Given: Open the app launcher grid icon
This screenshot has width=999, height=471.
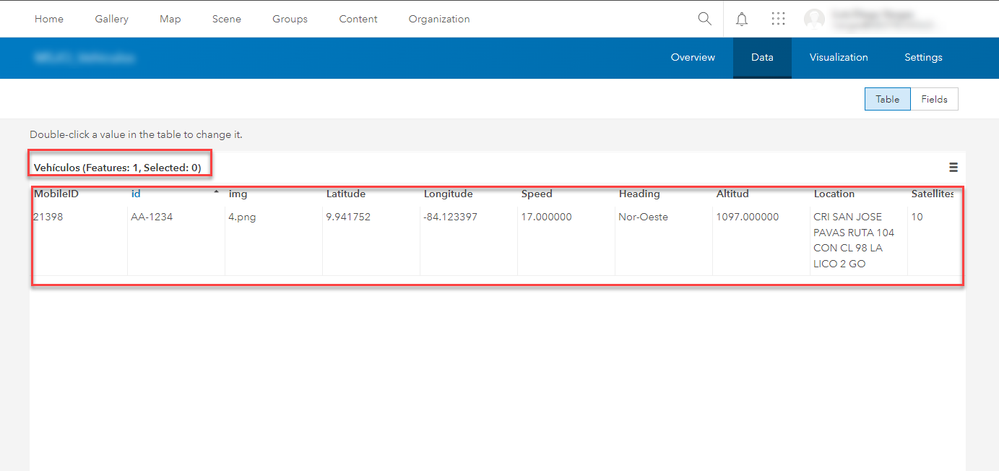Looking at the screenshot, I should click(778, 18).
